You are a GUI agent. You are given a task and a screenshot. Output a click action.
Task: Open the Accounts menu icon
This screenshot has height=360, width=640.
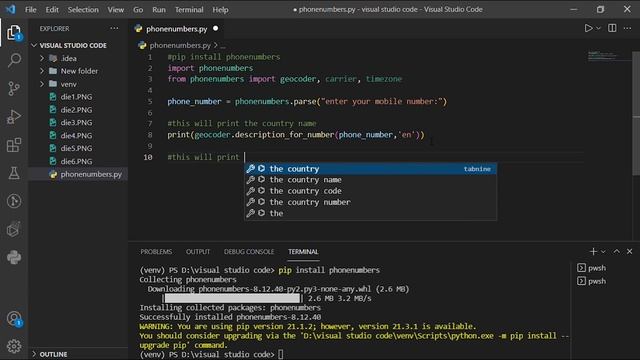coord(14,319)
